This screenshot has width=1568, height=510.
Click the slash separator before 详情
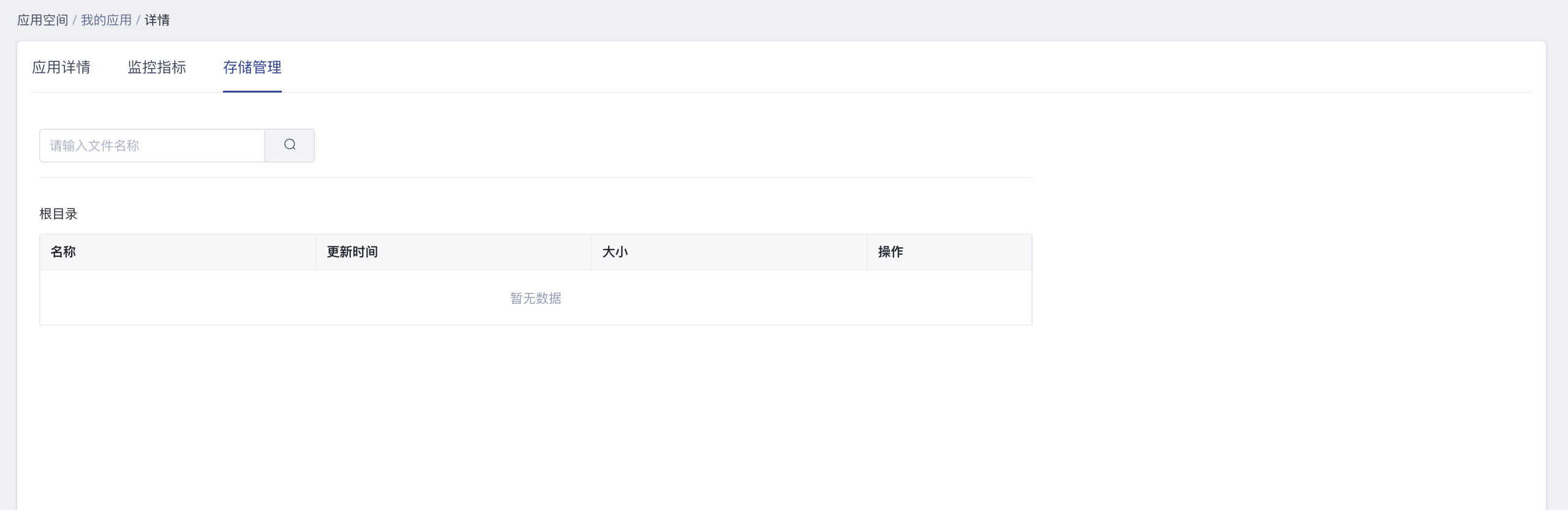[138, 20]
